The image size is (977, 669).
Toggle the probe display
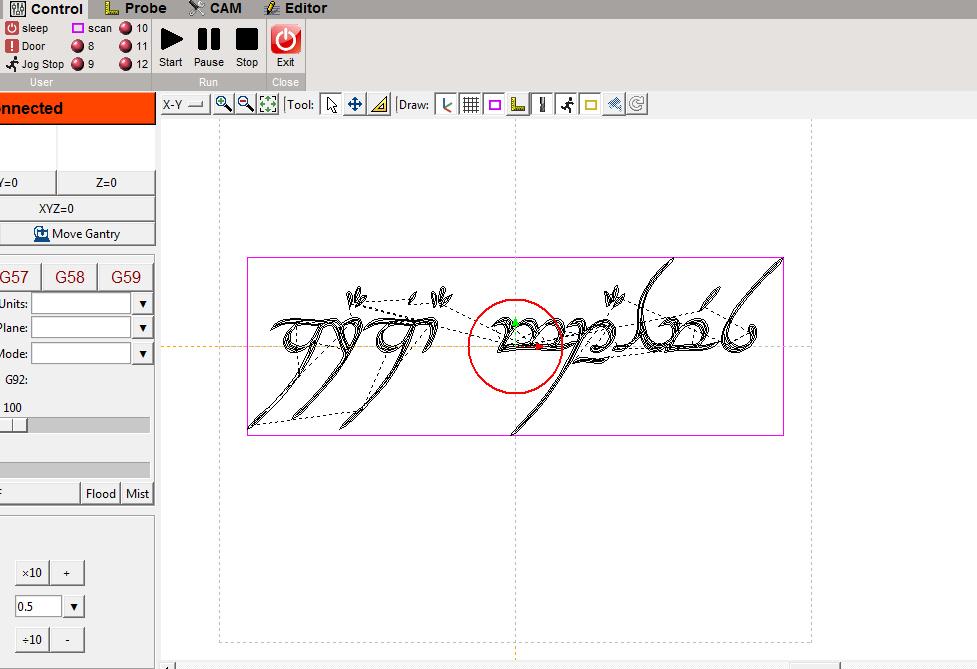(x=518, y=105)
